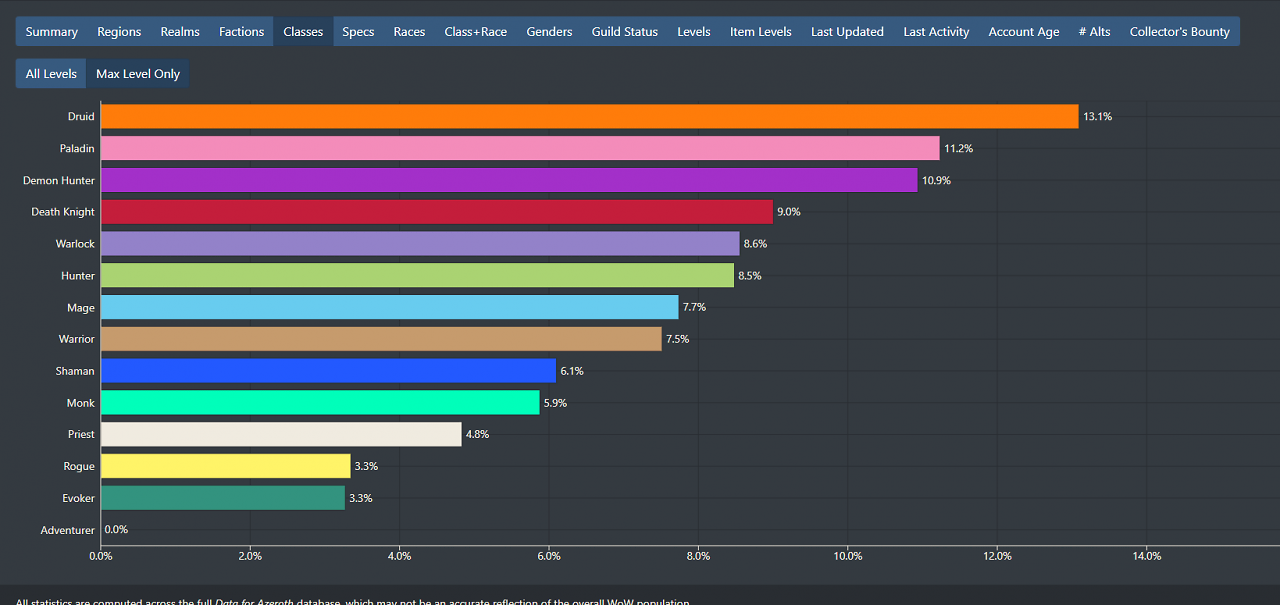The width and height of the screenshot is (1280, 605).
Task: Click the lavender Warlock bar
Action: click(x=420, y=244)
